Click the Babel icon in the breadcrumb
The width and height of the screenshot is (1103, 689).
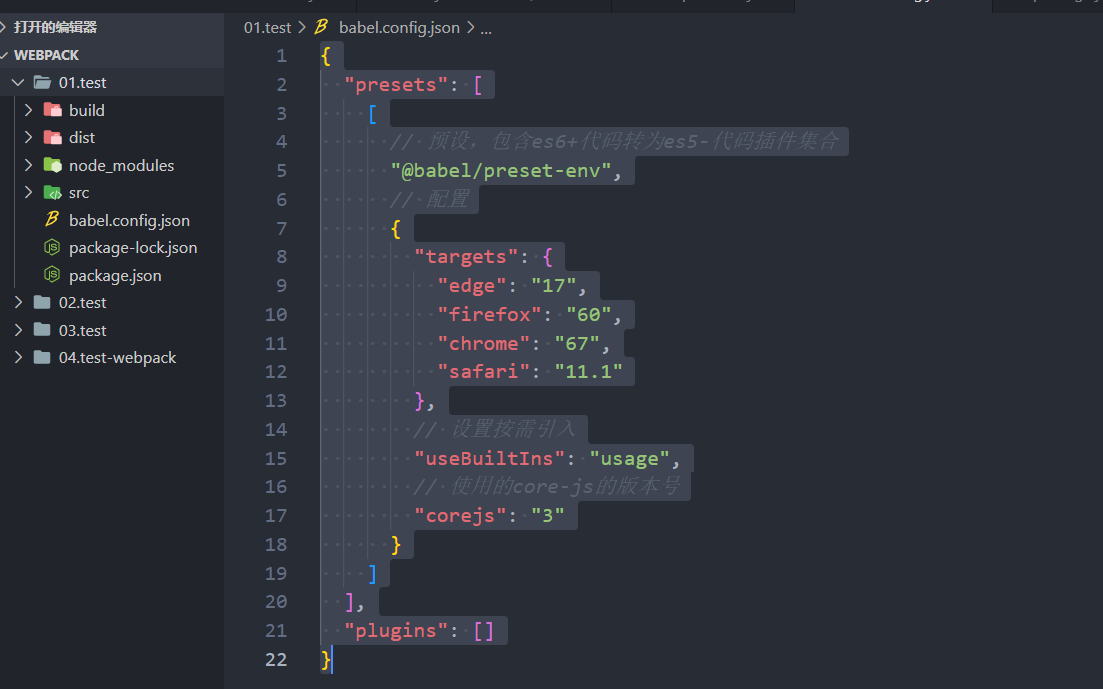321,27
